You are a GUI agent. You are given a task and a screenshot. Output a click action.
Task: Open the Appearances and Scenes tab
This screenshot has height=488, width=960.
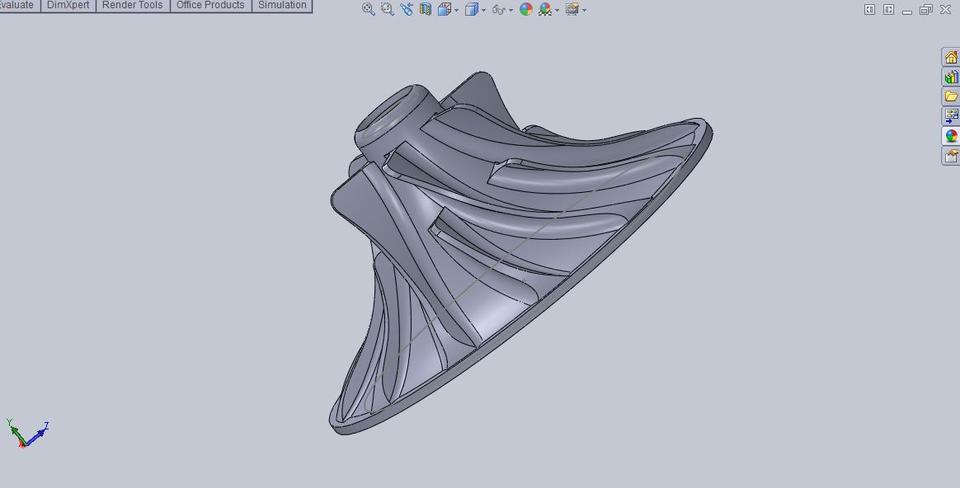coord(951,136)
